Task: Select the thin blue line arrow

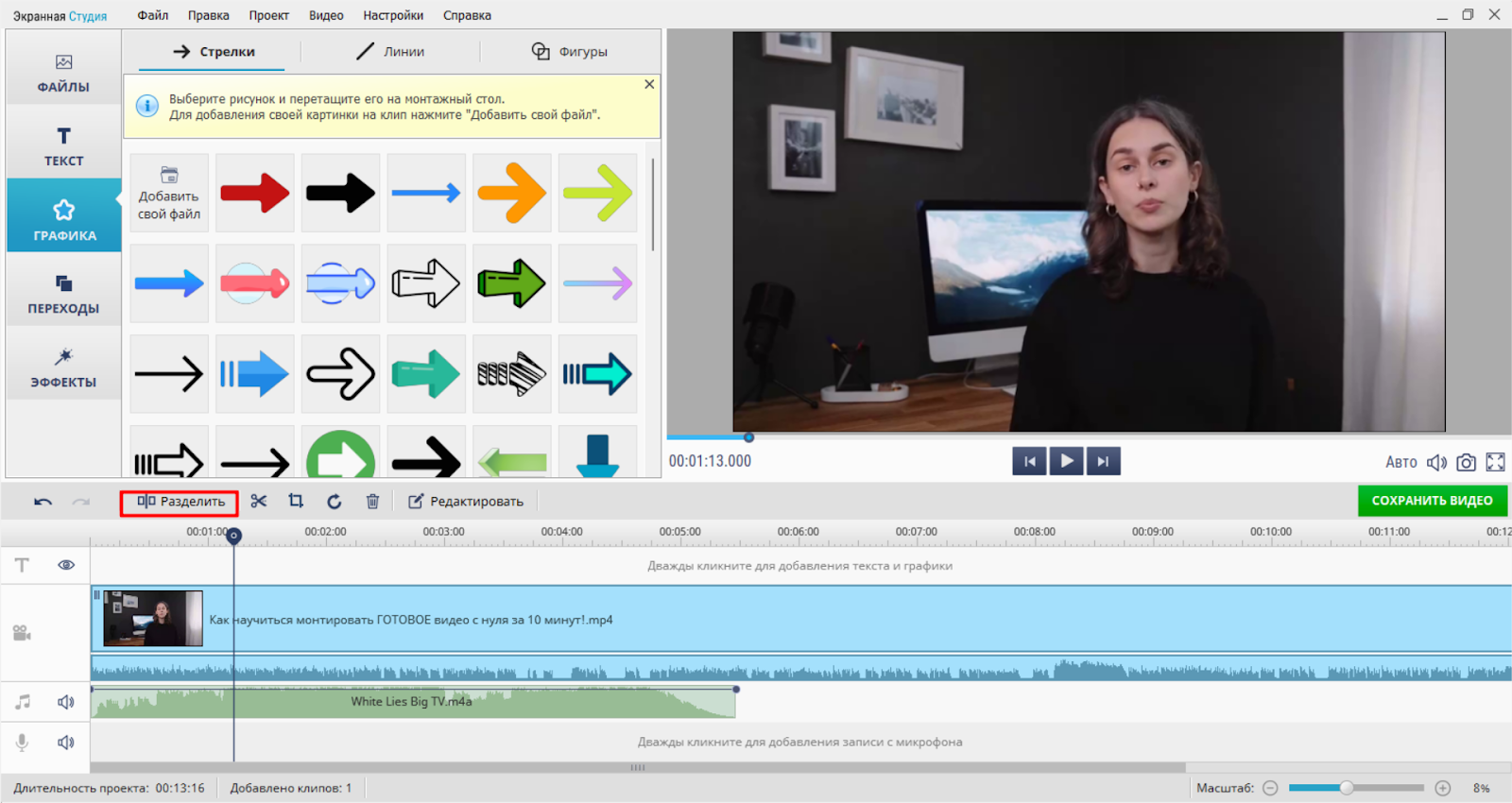Action: (426, 193)
